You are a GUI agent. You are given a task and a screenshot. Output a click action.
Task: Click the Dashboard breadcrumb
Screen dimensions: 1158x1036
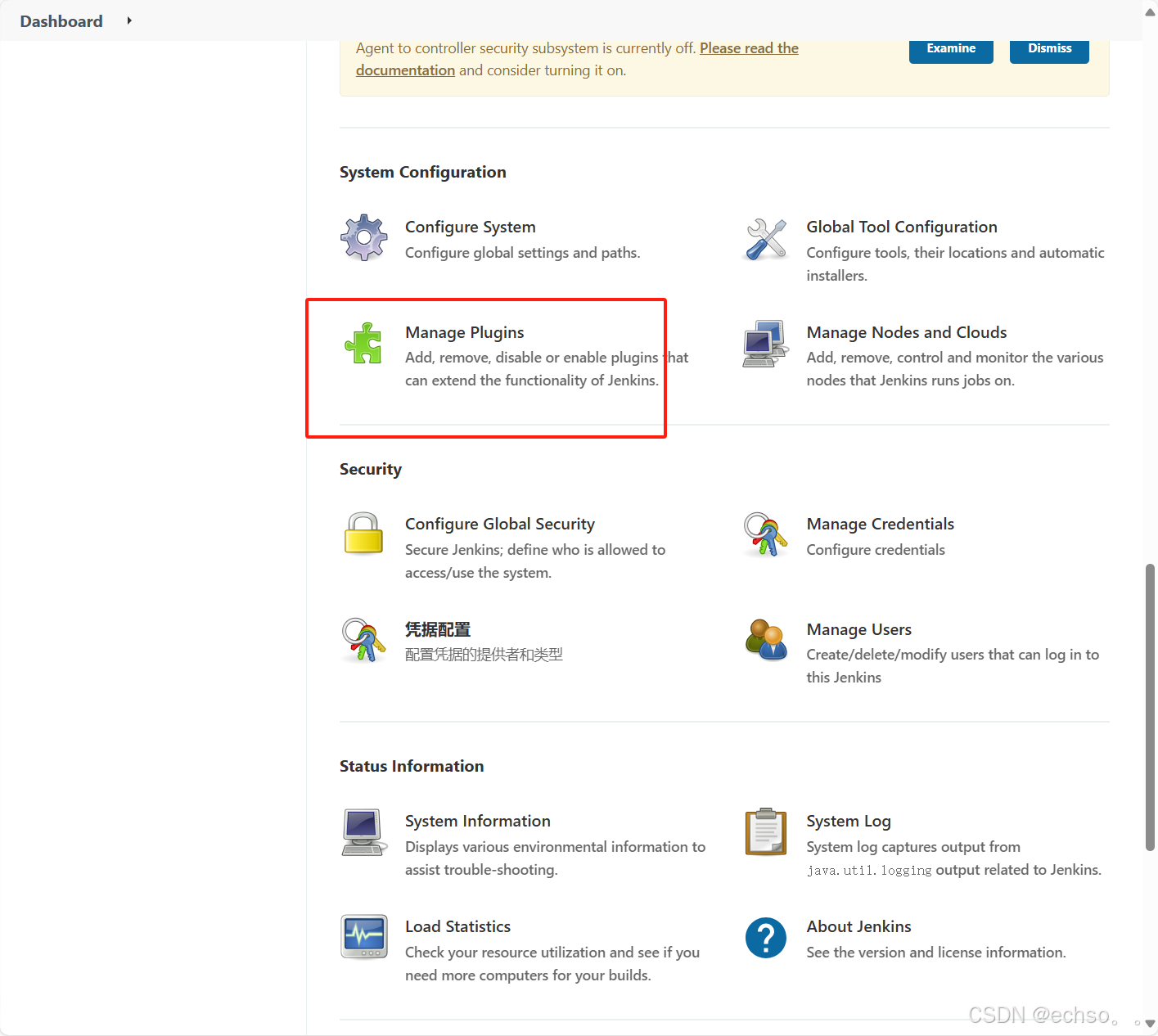[61, 21]
